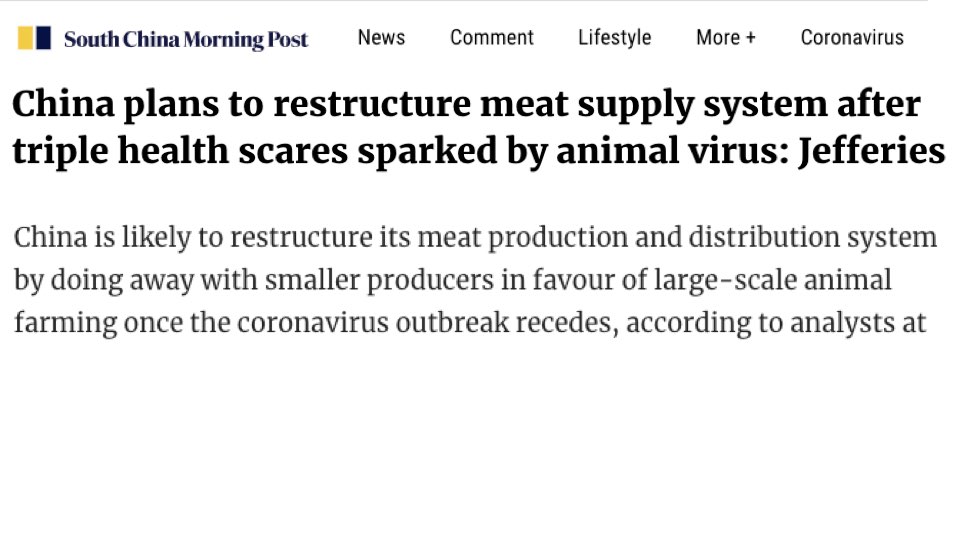This screenshot has height=540, width=960.
Task: Click the yellow block of the SCMP logo
Action: click(x=25, y=38)
